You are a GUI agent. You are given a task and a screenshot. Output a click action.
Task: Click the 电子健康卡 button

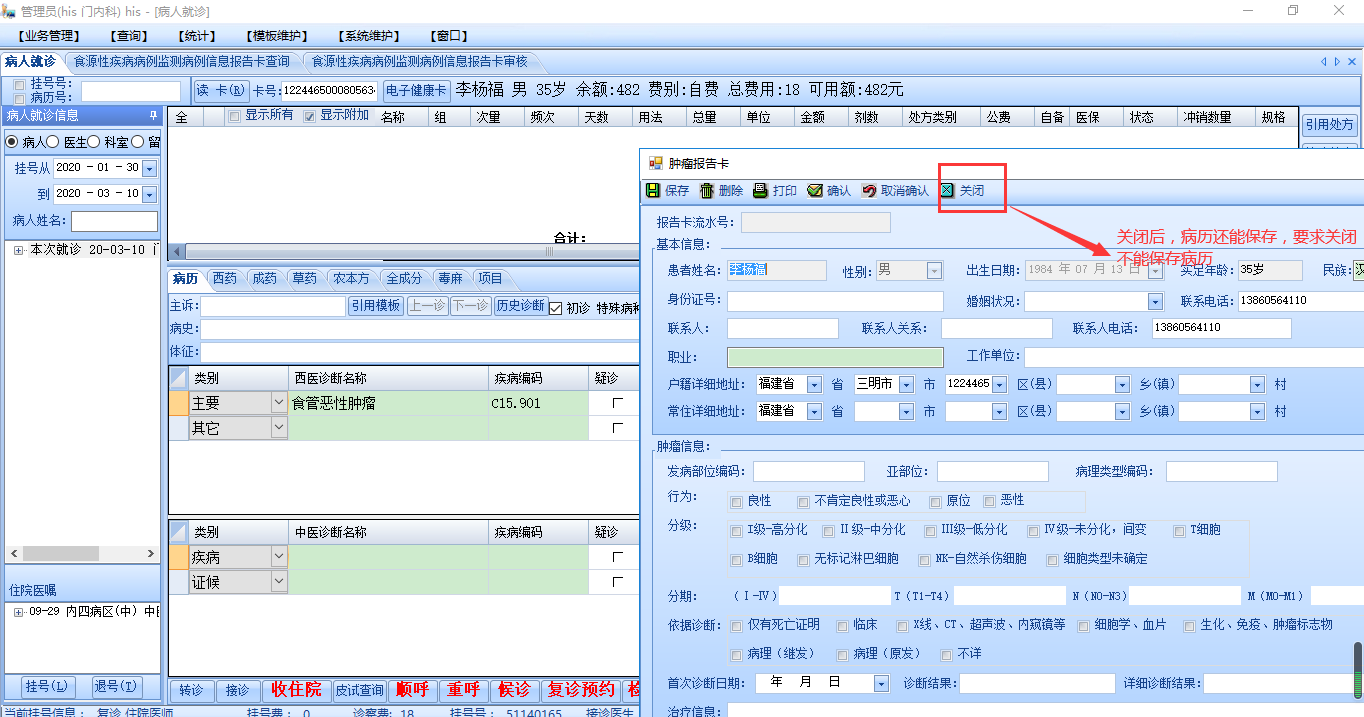click(x=417, y=90)
